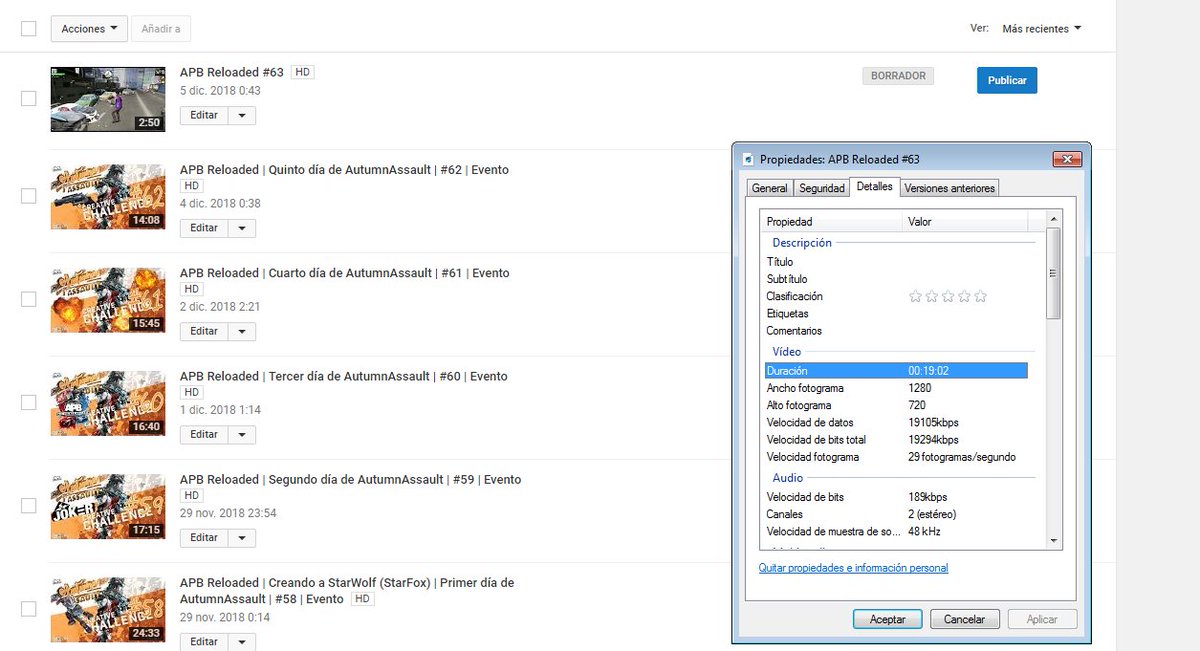Open thumbnail of the 15:45 video #61
Image resolution: width=1200 pixels, height=651 pixels.
pos(108,299)
